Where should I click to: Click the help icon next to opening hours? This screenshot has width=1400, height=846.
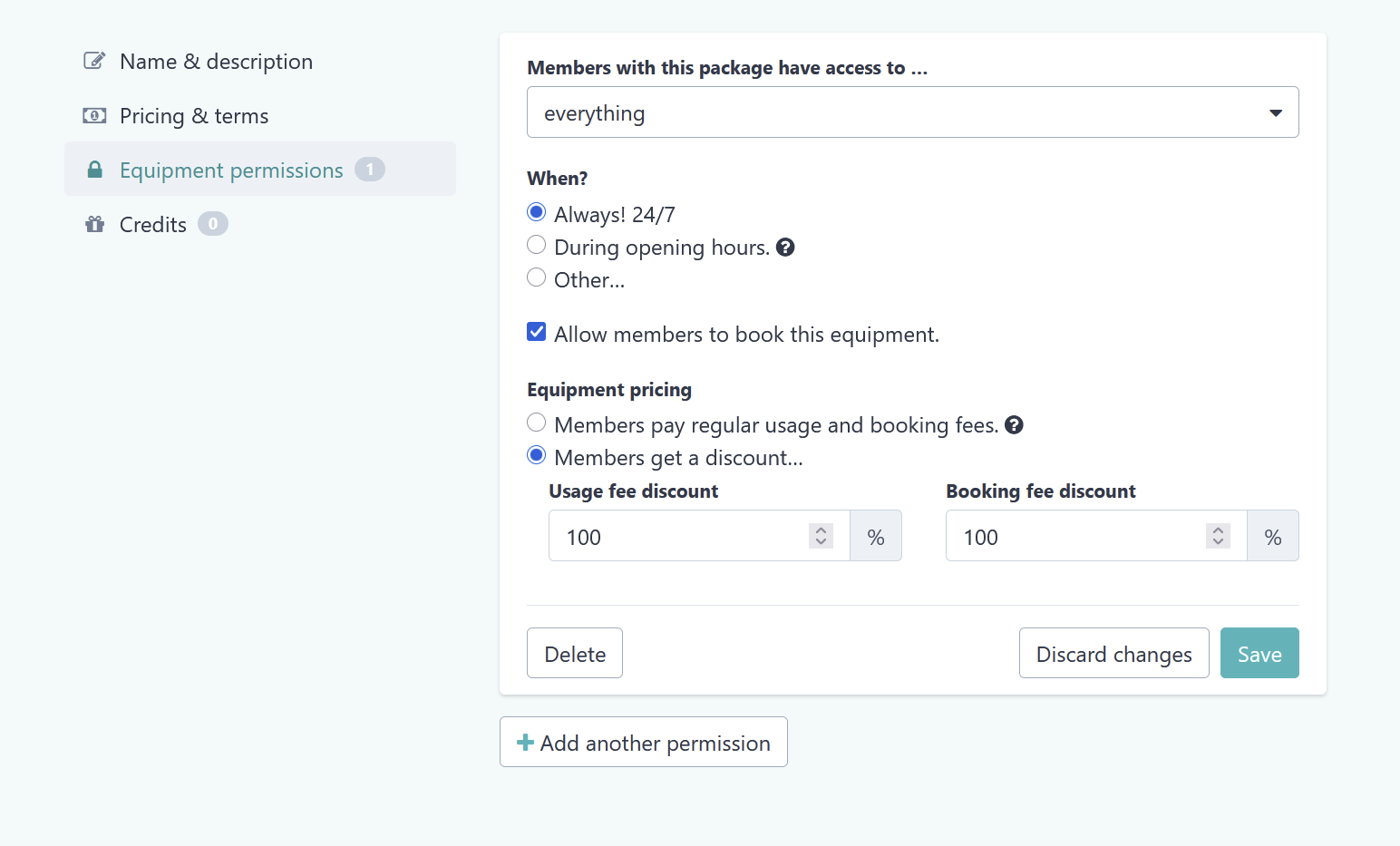tap(786, 247)
